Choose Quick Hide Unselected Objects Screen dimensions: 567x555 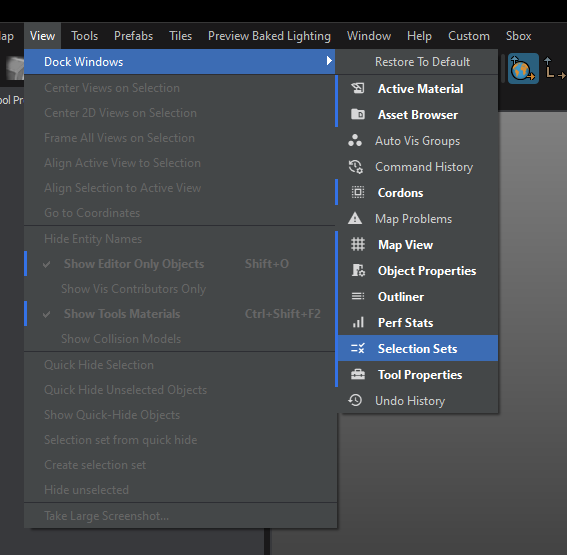[180, 390]
